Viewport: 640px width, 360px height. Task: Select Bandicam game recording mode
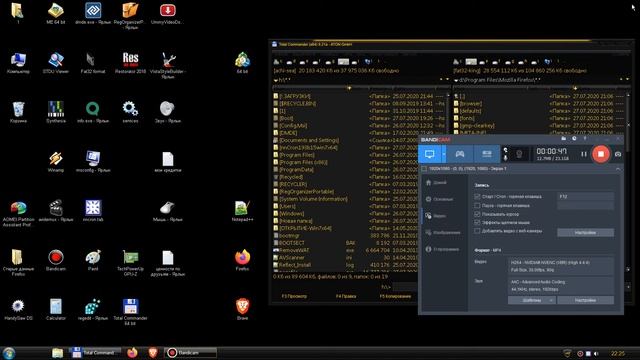click(460, 154)
